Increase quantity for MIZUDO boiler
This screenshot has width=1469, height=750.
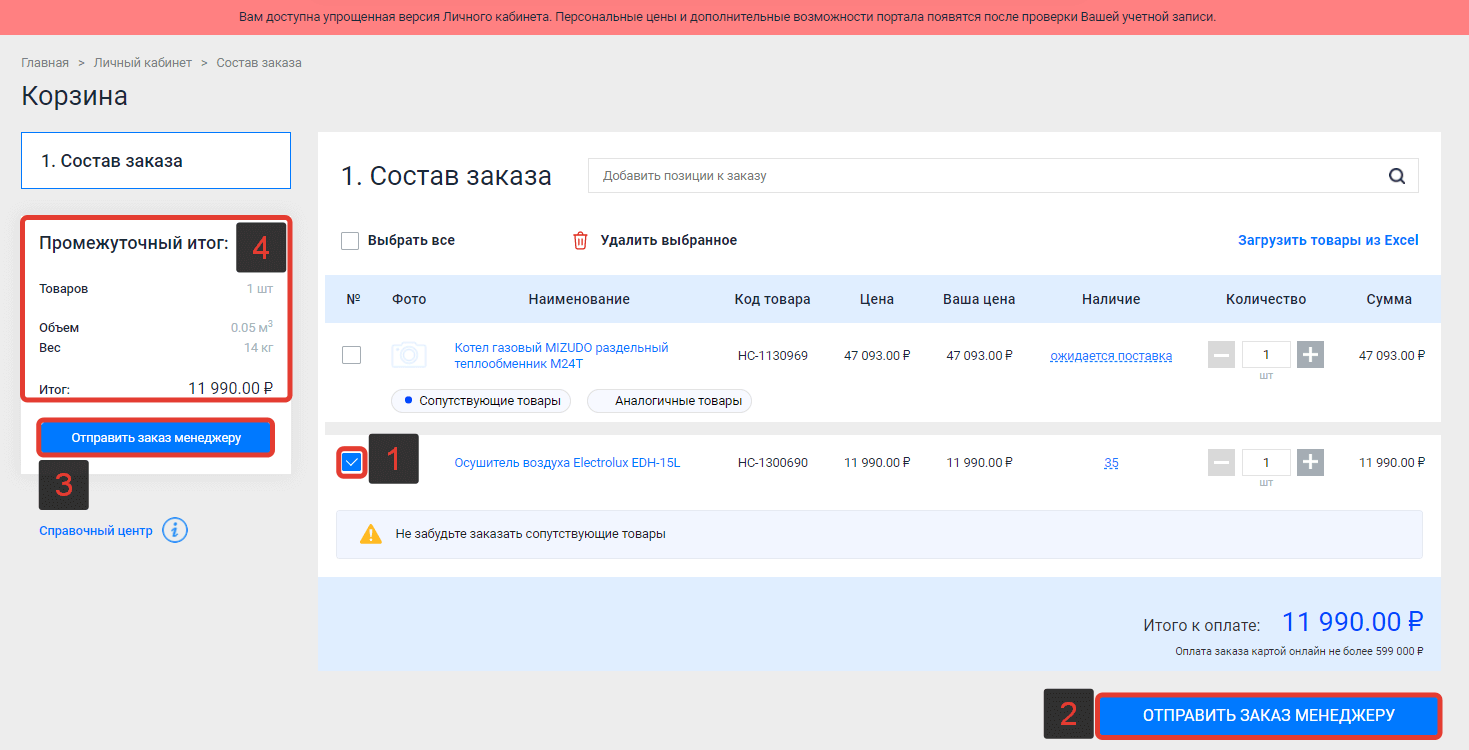1310,355
